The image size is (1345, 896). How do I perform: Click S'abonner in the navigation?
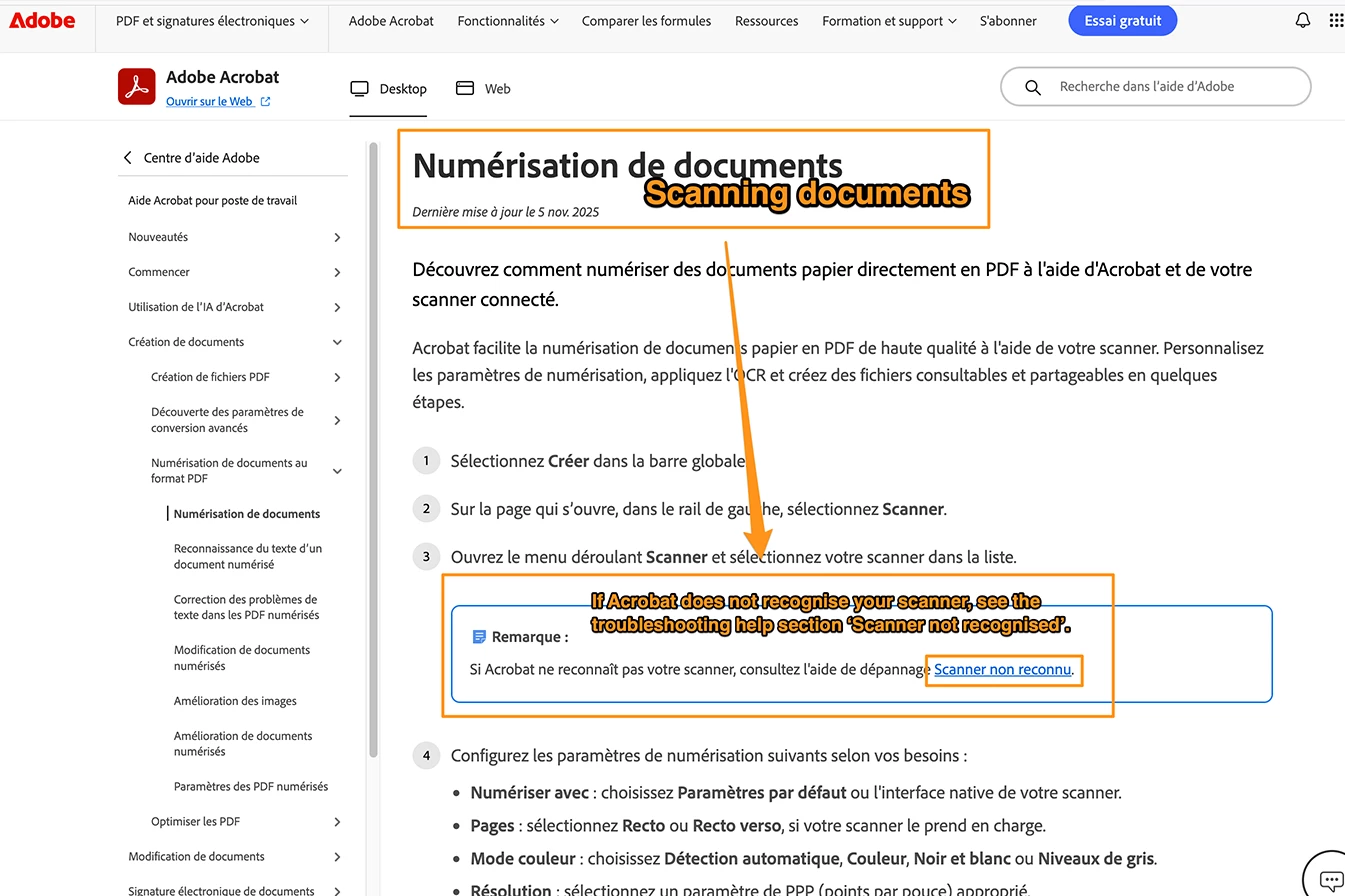coord(1008,21)
